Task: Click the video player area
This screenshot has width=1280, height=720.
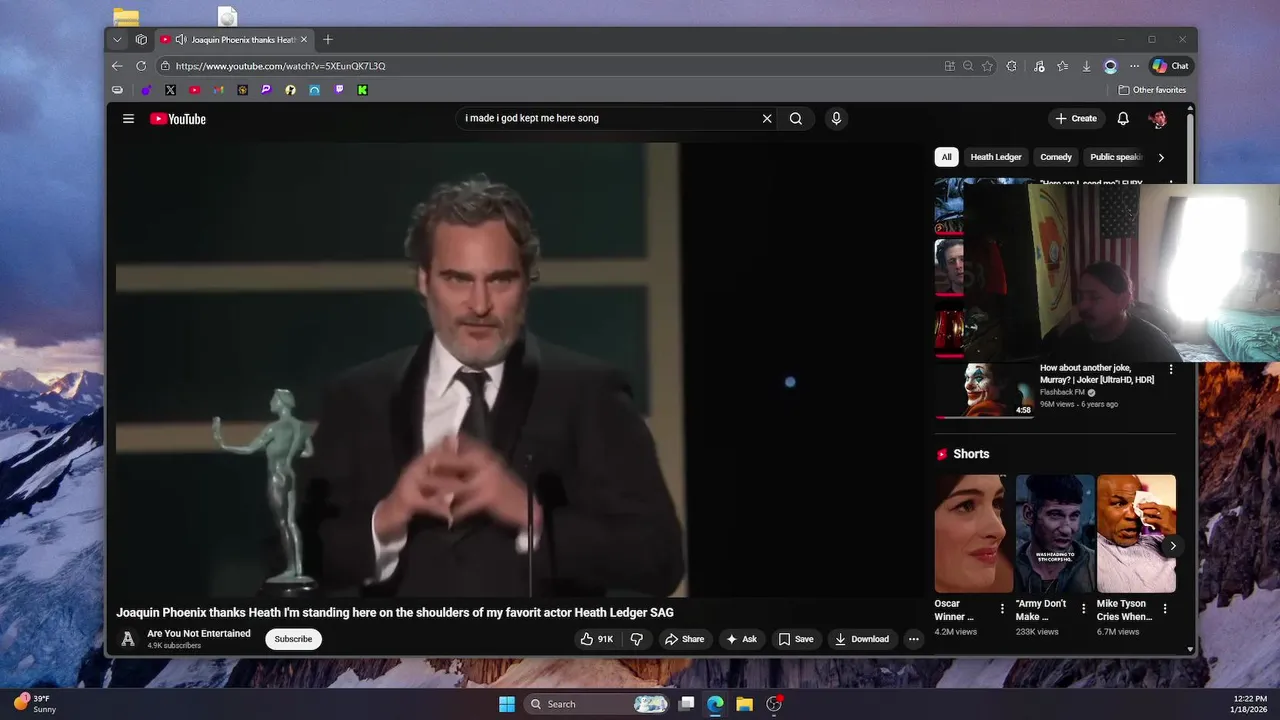Action: pos(520,370)
